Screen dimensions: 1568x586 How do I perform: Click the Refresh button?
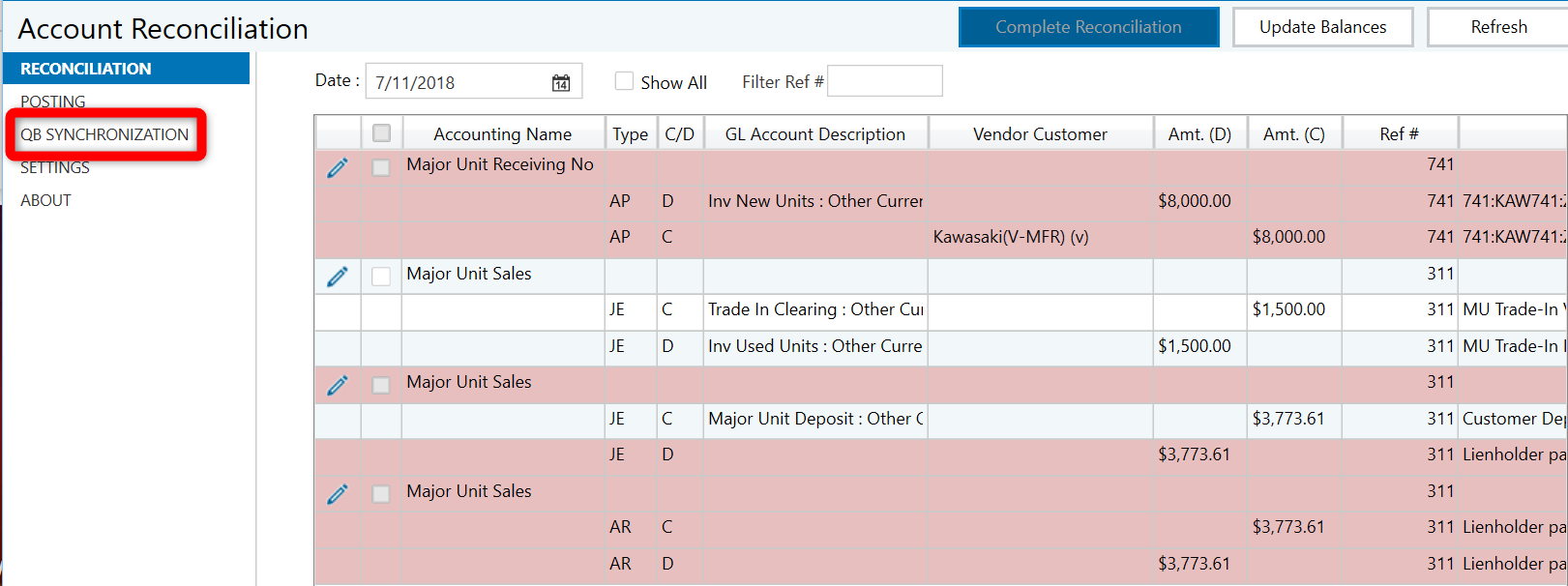(x=1497, y=27)
